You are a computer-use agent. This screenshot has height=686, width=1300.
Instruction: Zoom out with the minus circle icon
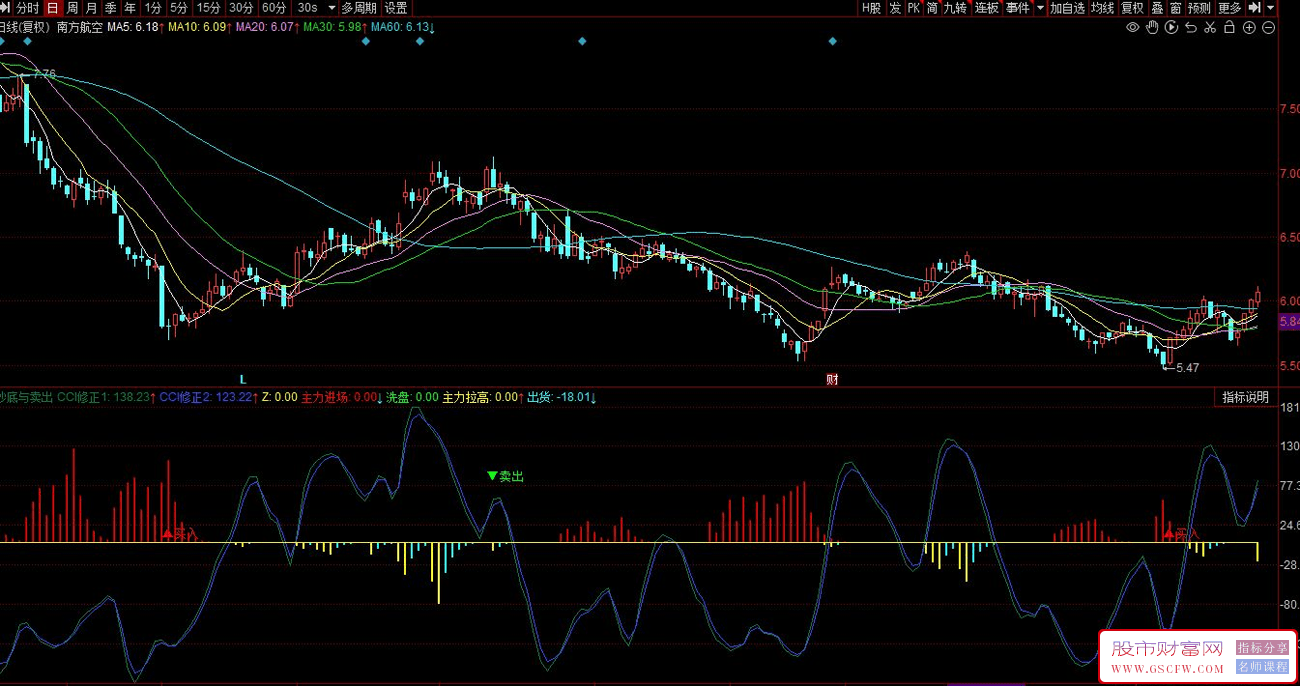coord(1269,27)
